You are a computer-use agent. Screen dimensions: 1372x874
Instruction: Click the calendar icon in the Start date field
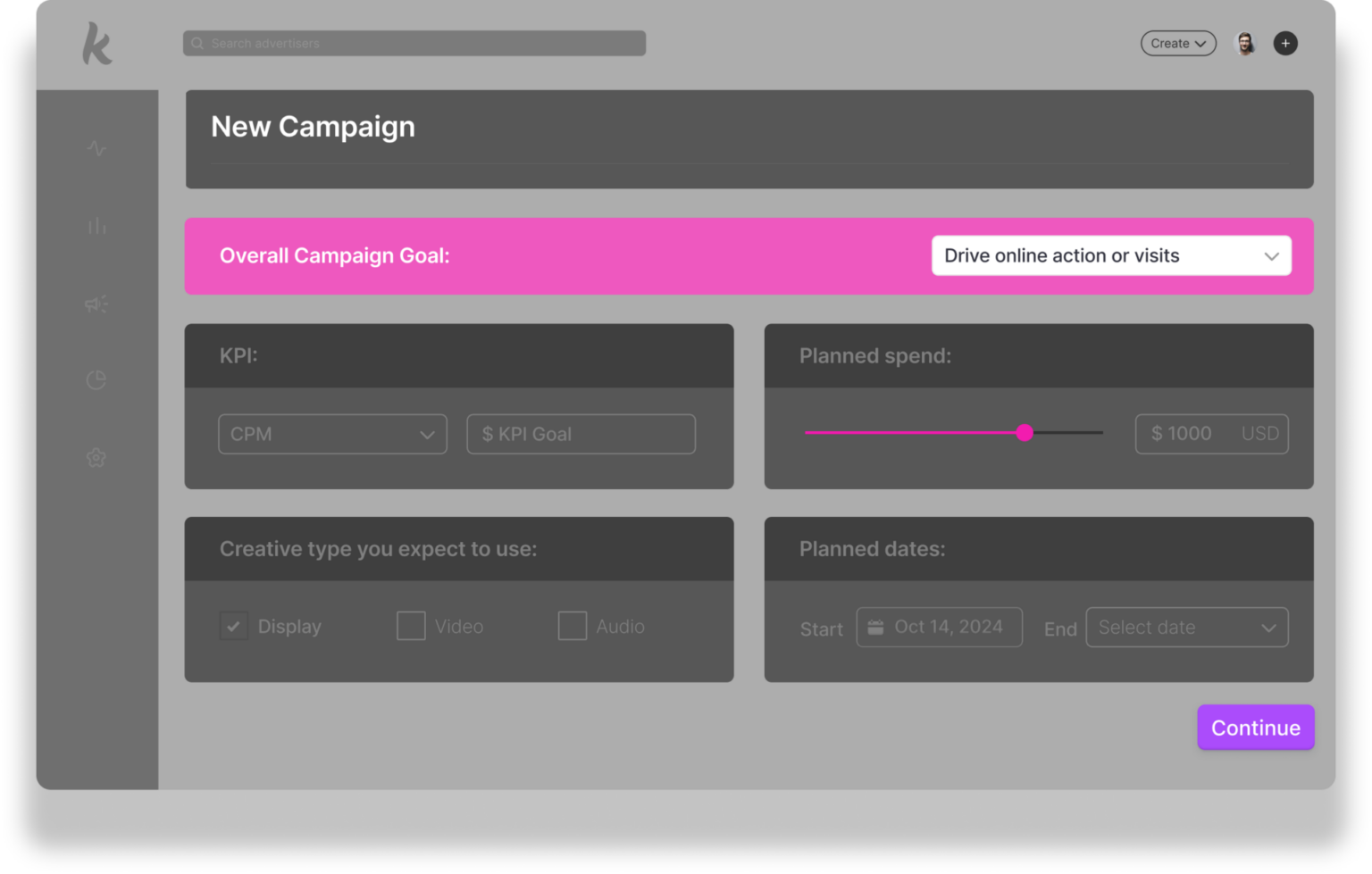[x=875, y=627]
